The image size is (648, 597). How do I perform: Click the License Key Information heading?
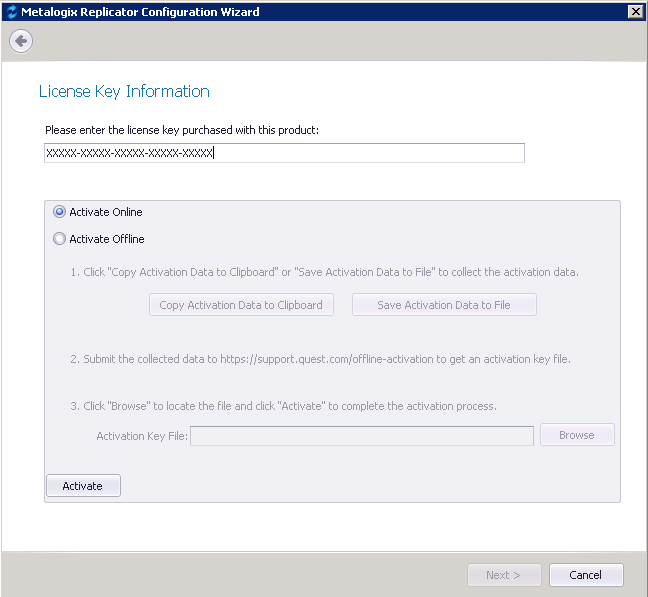click(124, 91)
